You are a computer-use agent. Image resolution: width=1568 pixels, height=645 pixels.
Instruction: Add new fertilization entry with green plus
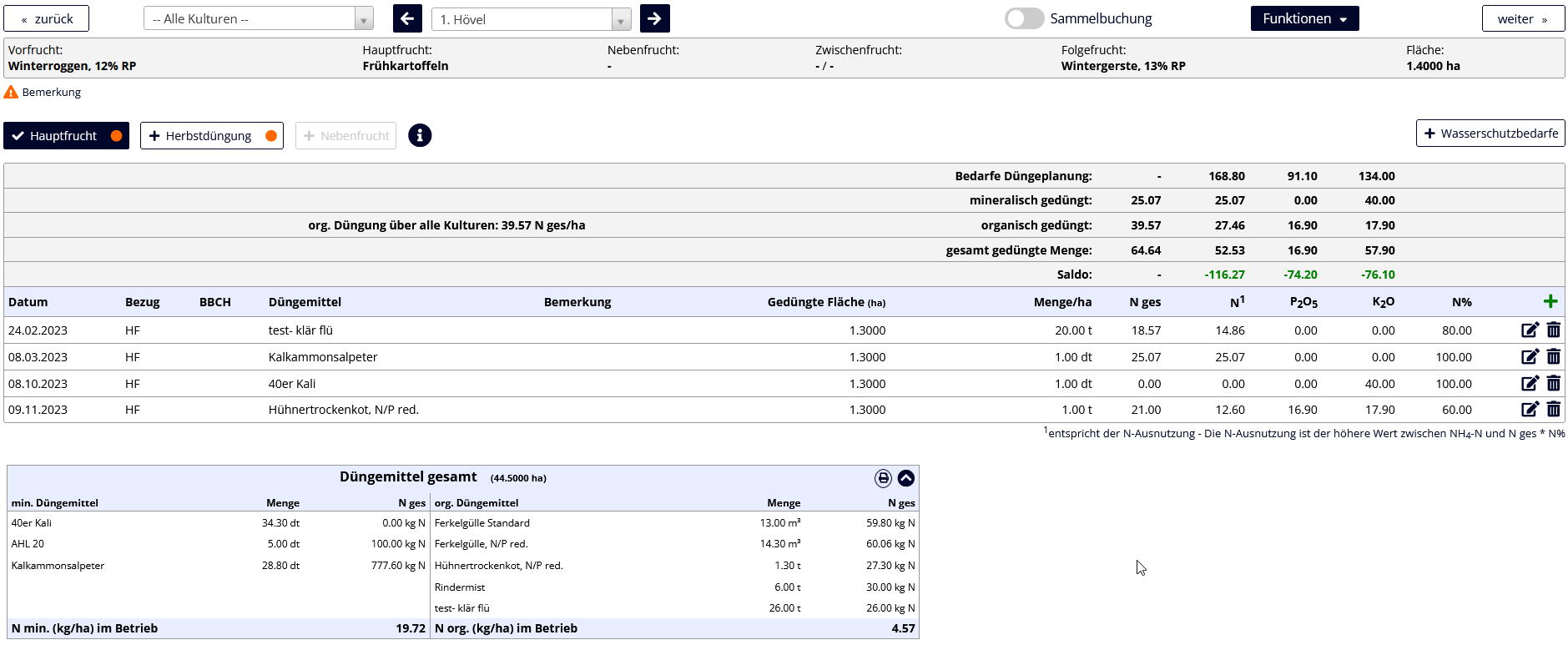[1550, 301]
